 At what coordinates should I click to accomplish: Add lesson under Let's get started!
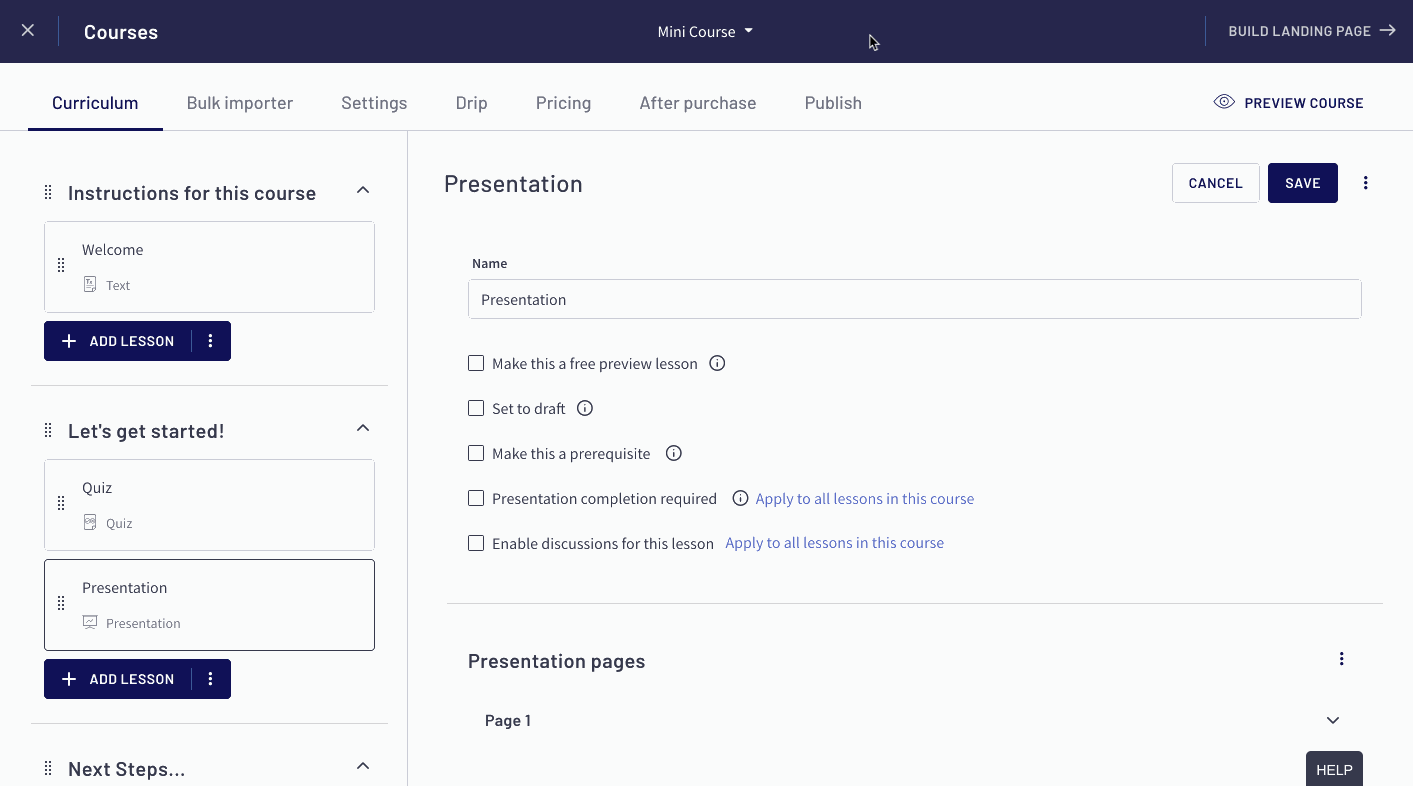pos(118,679)
